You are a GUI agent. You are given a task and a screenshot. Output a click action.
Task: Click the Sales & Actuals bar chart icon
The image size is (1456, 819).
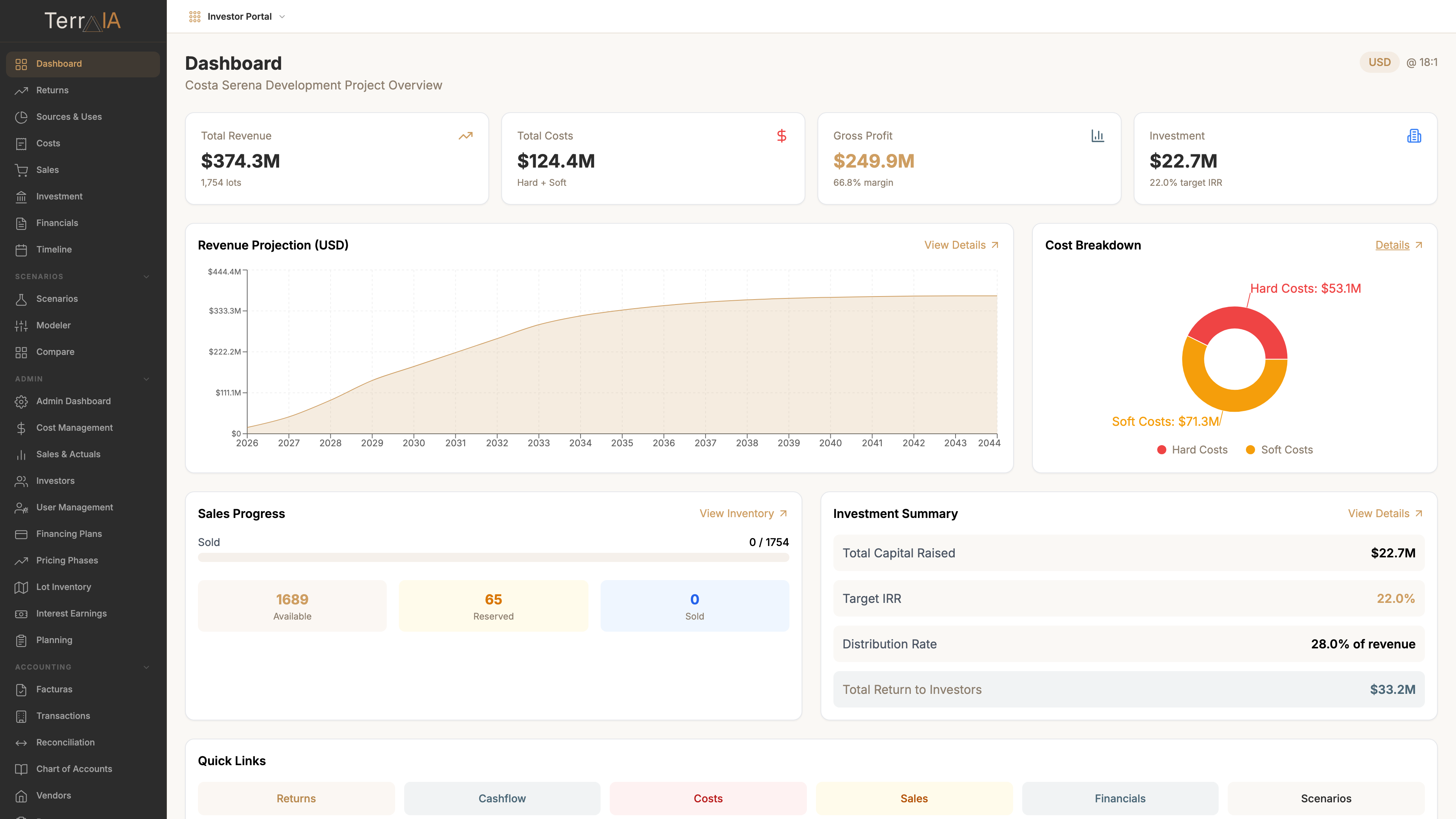click(x=22, y=455)
